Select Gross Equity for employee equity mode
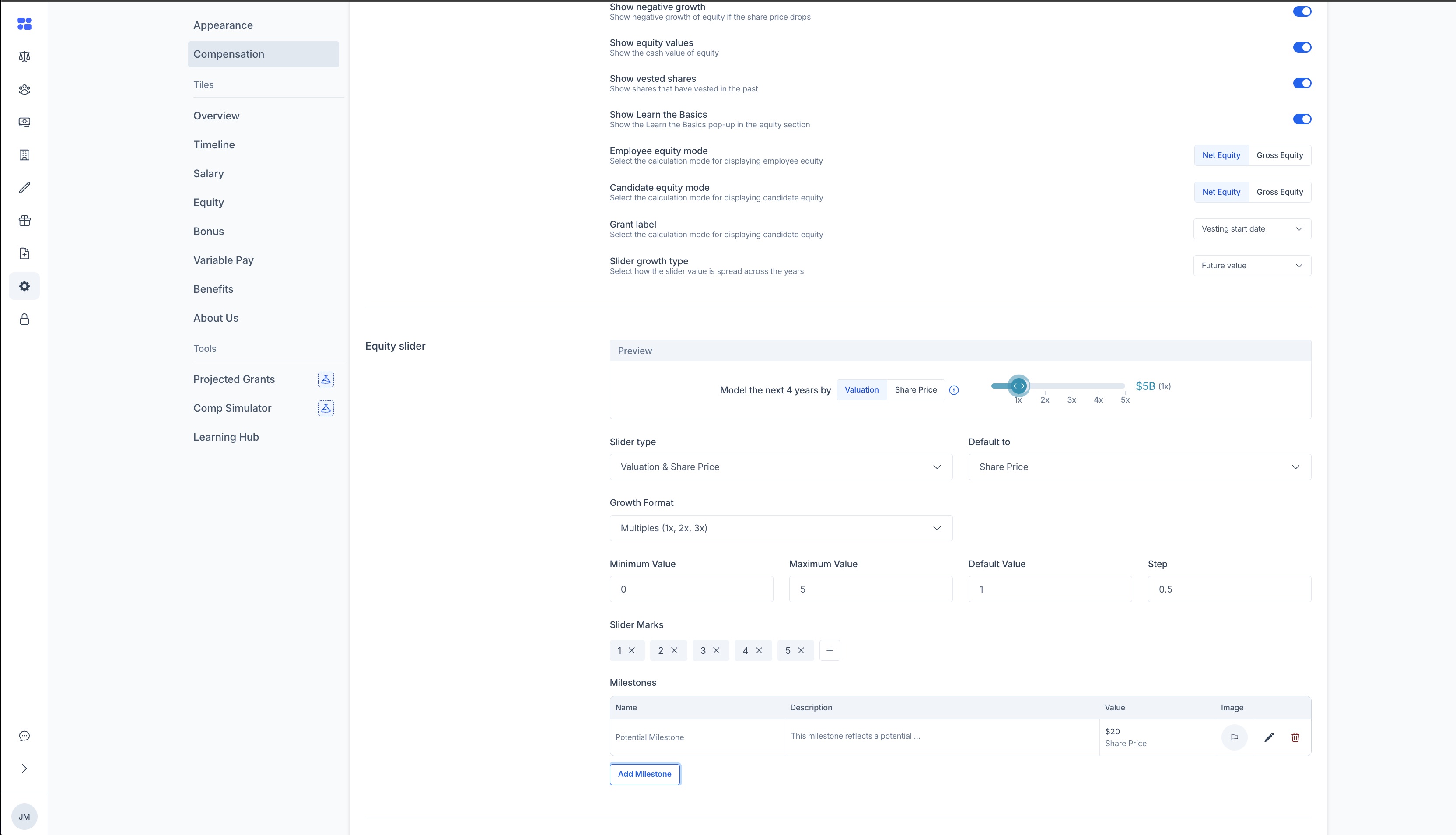The width and height of the screenshot is (1456, 835). (1279, 155)
